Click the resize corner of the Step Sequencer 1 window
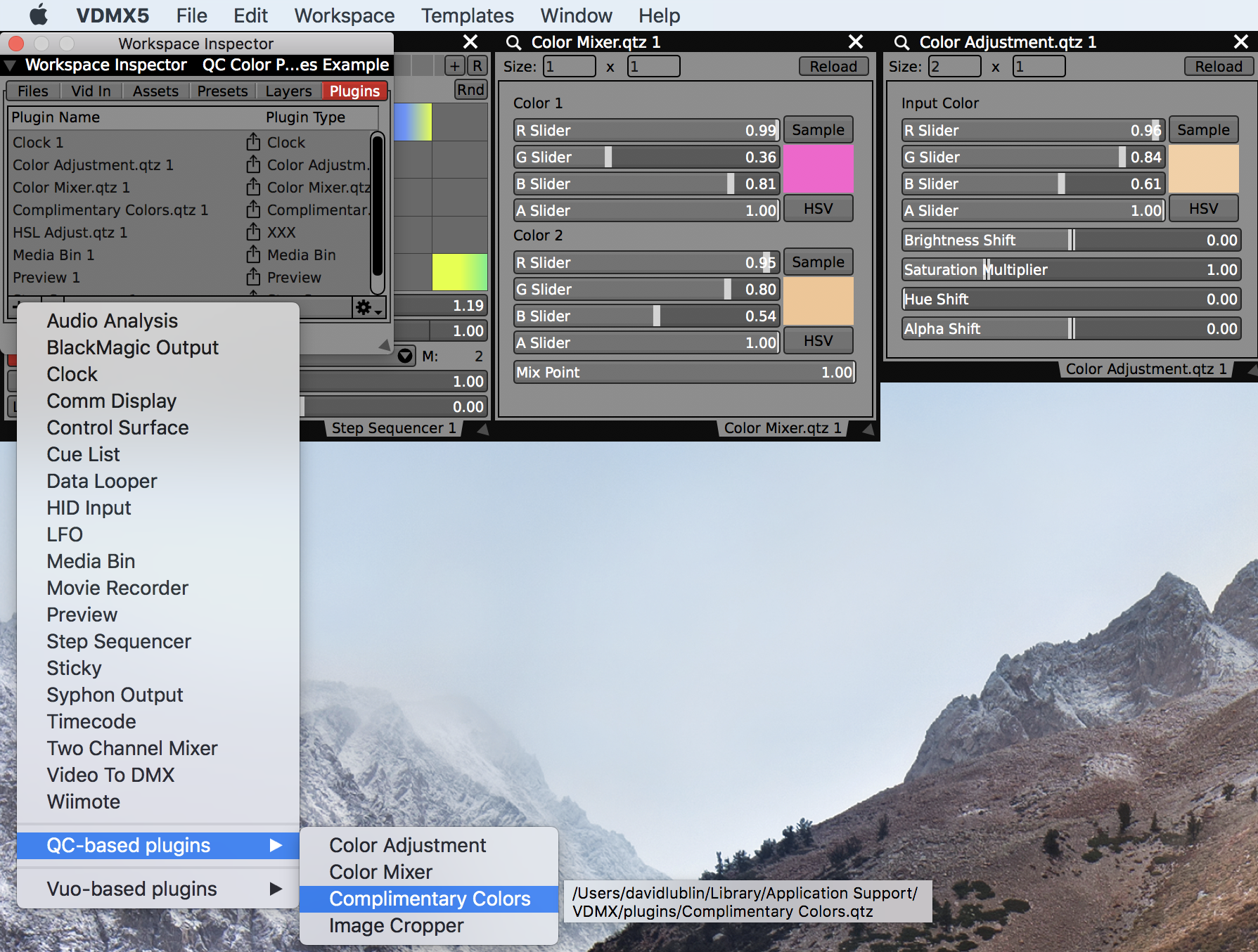The image size is (1258, 952). [x=482, y=428]
